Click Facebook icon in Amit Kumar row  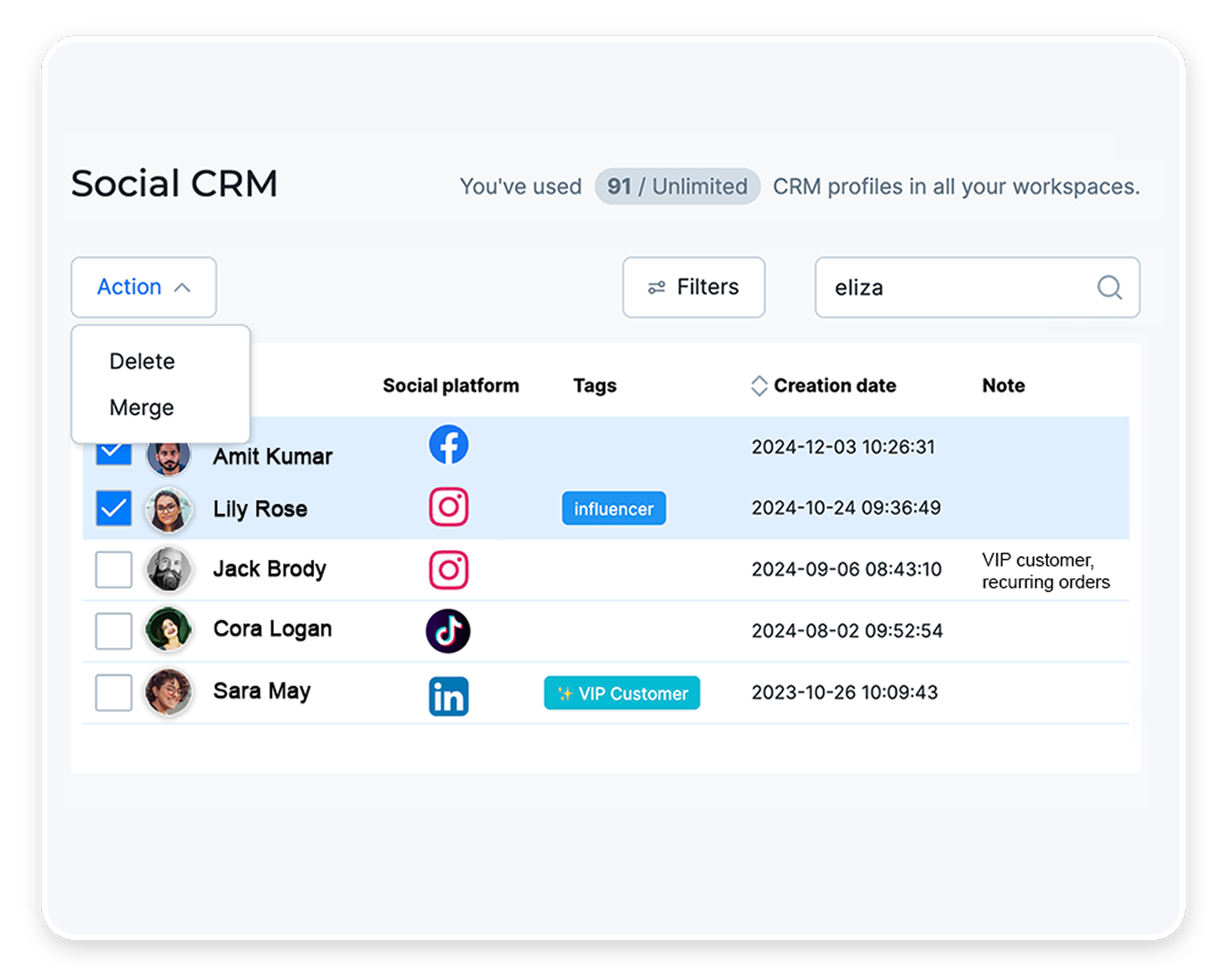448,445
